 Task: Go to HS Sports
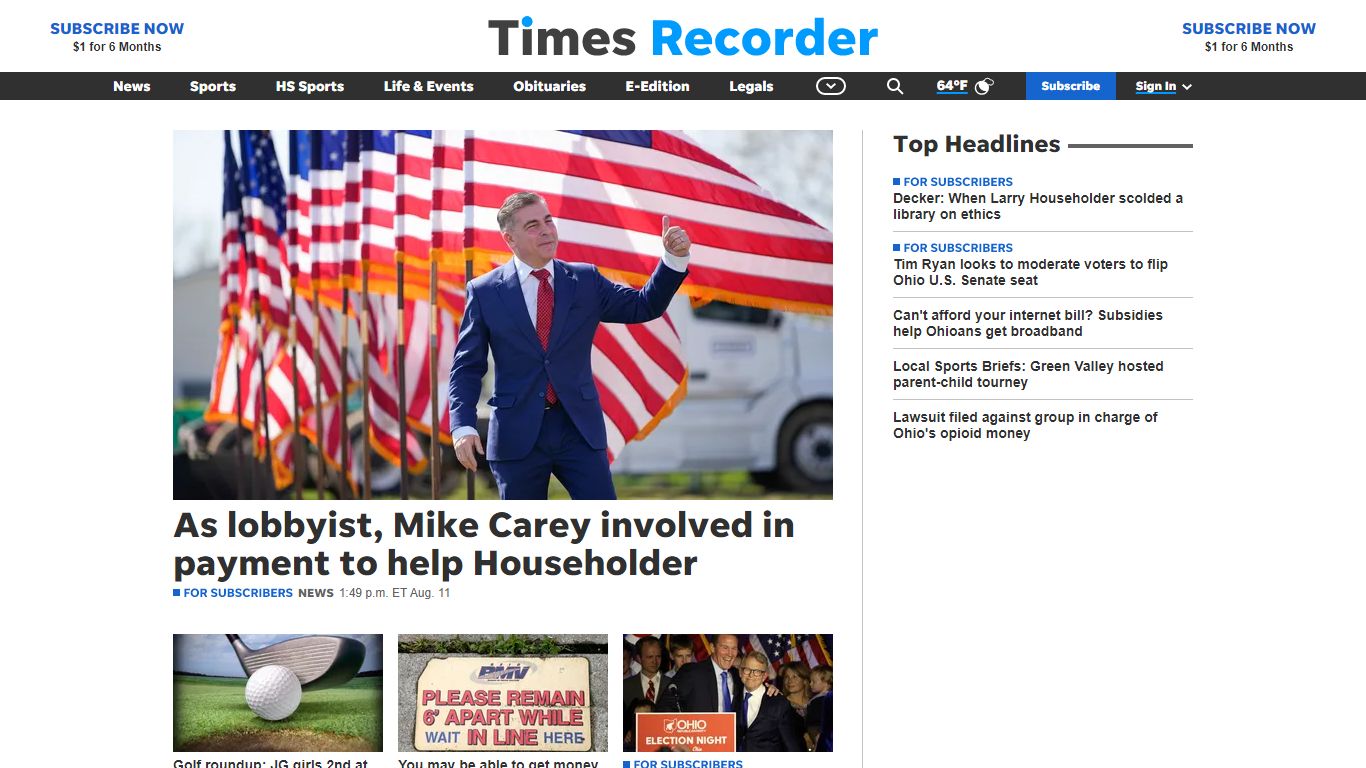point(310,86)
